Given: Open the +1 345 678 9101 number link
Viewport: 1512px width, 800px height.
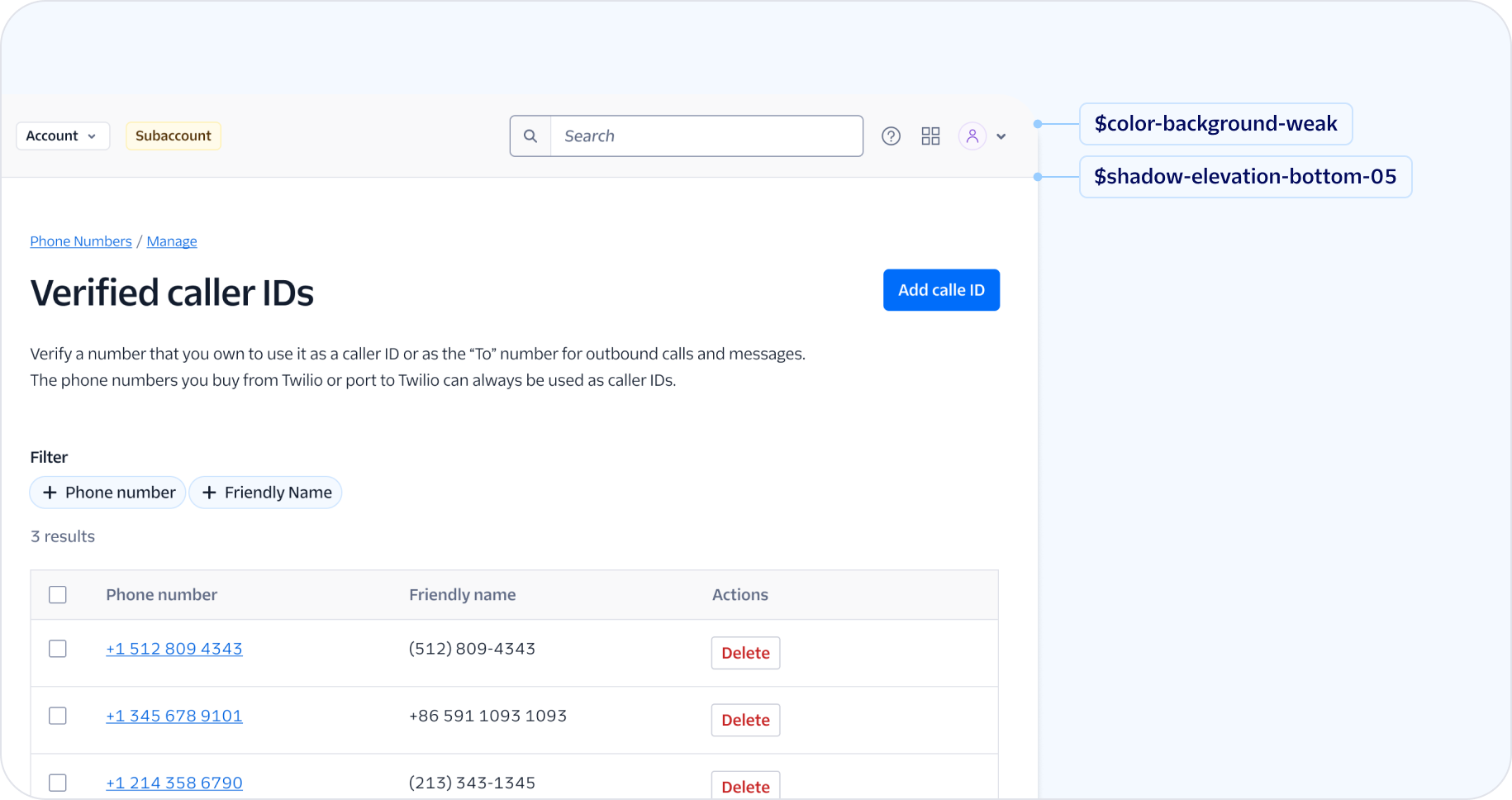Looking at the screenshot, I should coord(174,716).
